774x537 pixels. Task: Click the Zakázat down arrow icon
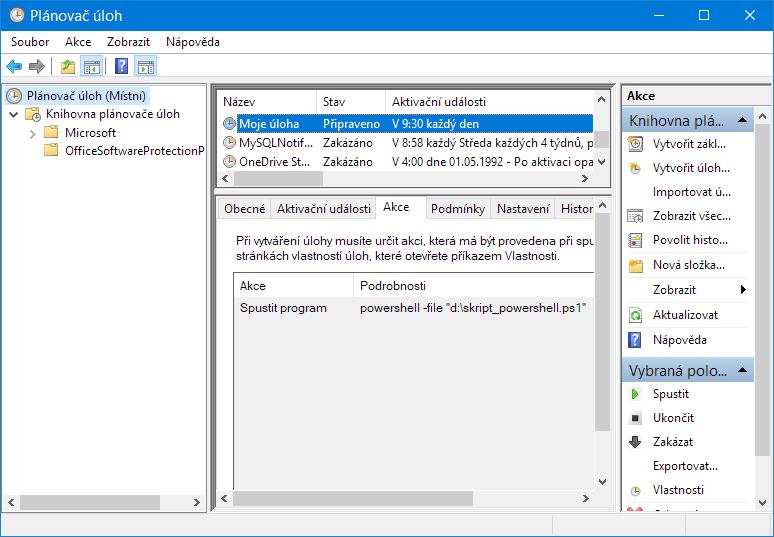tap(635, 442)
